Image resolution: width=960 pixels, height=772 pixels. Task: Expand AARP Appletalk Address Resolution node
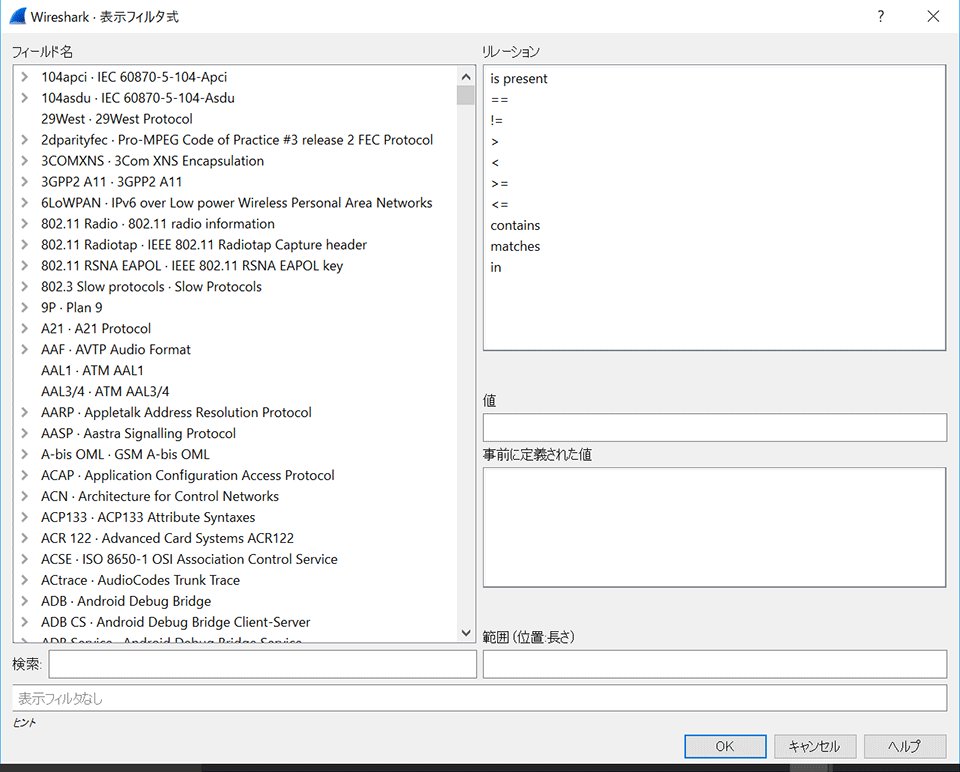click(x=24, y=413)
